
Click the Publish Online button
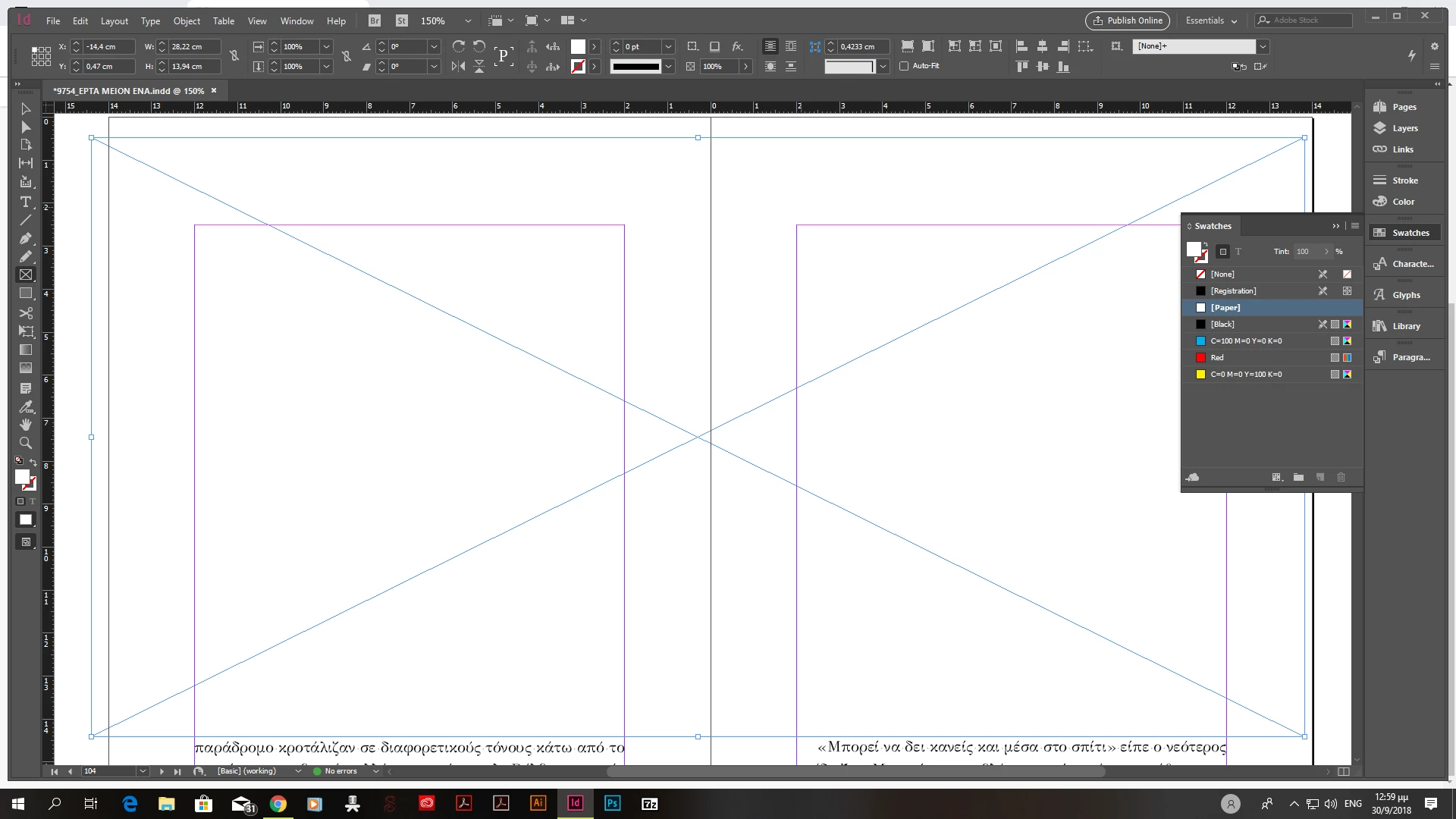tap(1127, 21)
